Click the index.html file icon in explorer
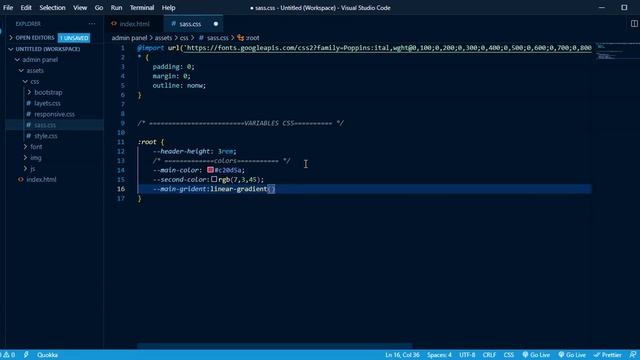This screenshot has width=640, height=360. (x=20, y=180)
